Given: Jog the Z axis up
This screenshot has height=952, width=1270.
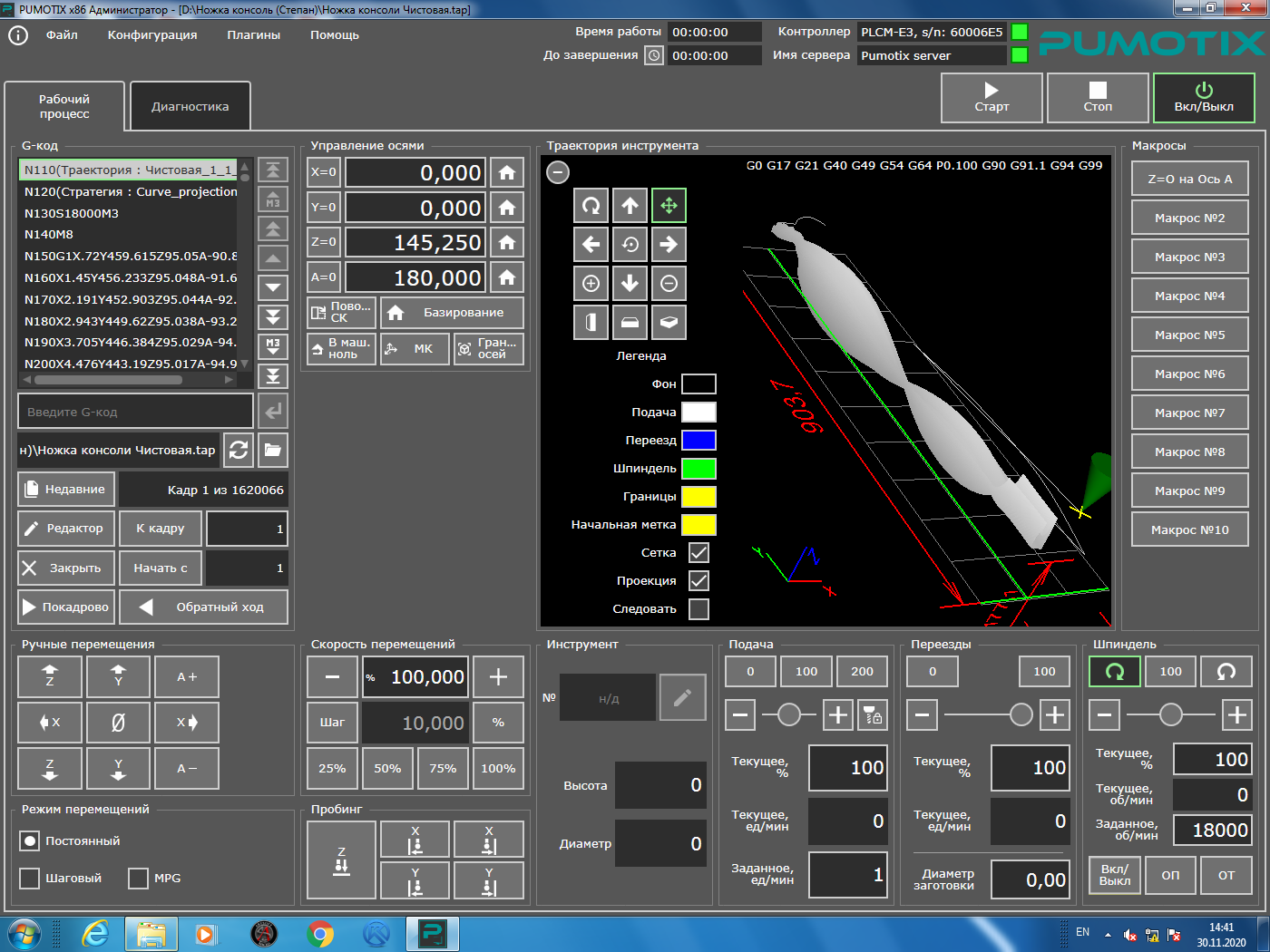Looking at the screenshot, I should pos(50,676).
